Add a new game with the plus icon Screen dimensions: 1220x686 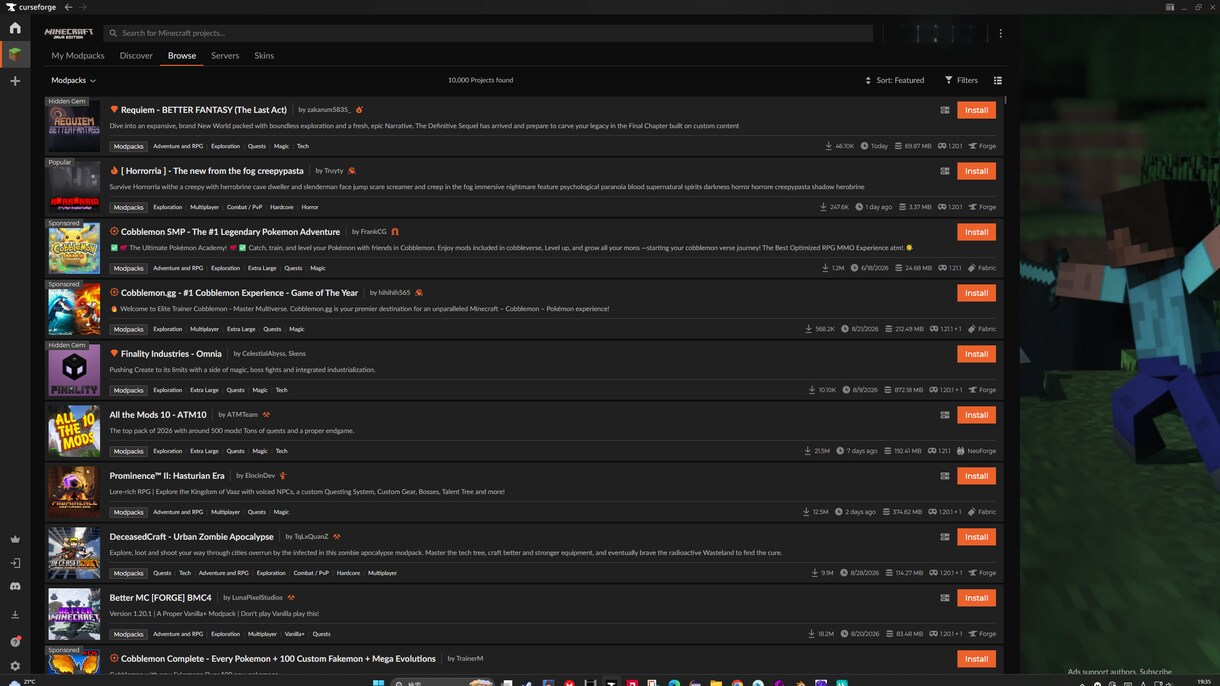pyautogui.click(x=15, y=81)
